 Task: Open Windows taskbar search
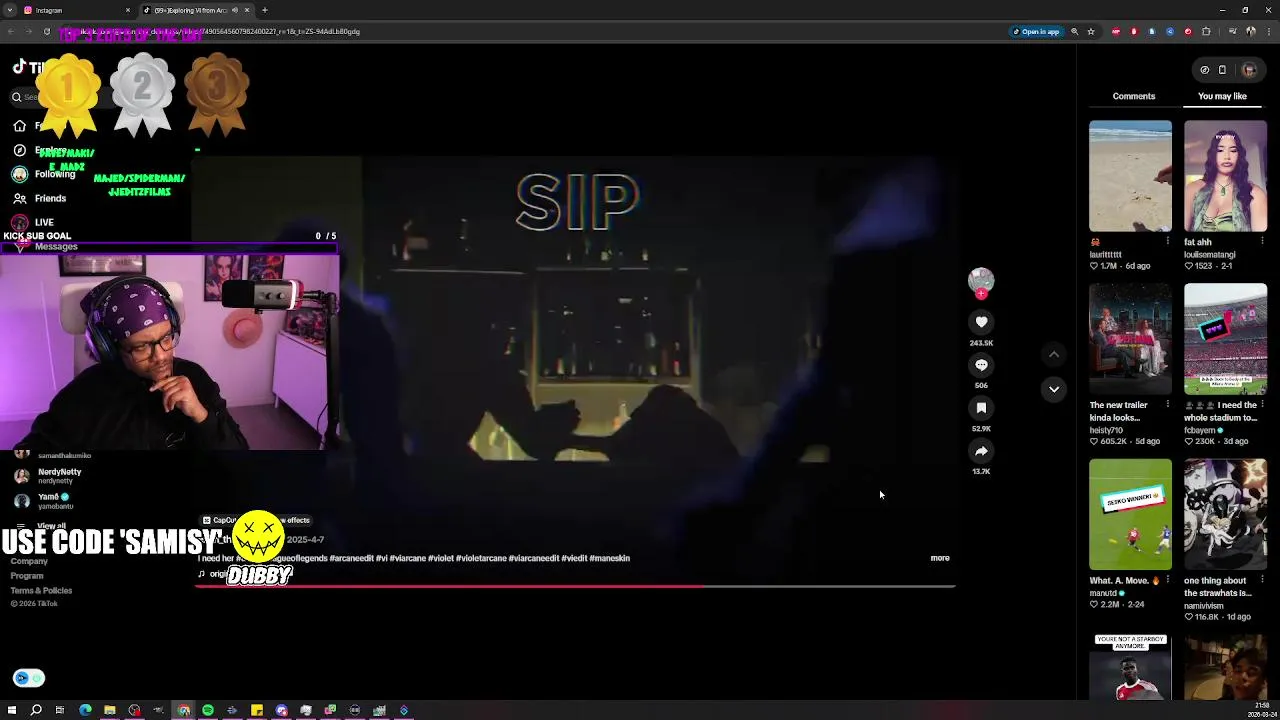(36, 710)
